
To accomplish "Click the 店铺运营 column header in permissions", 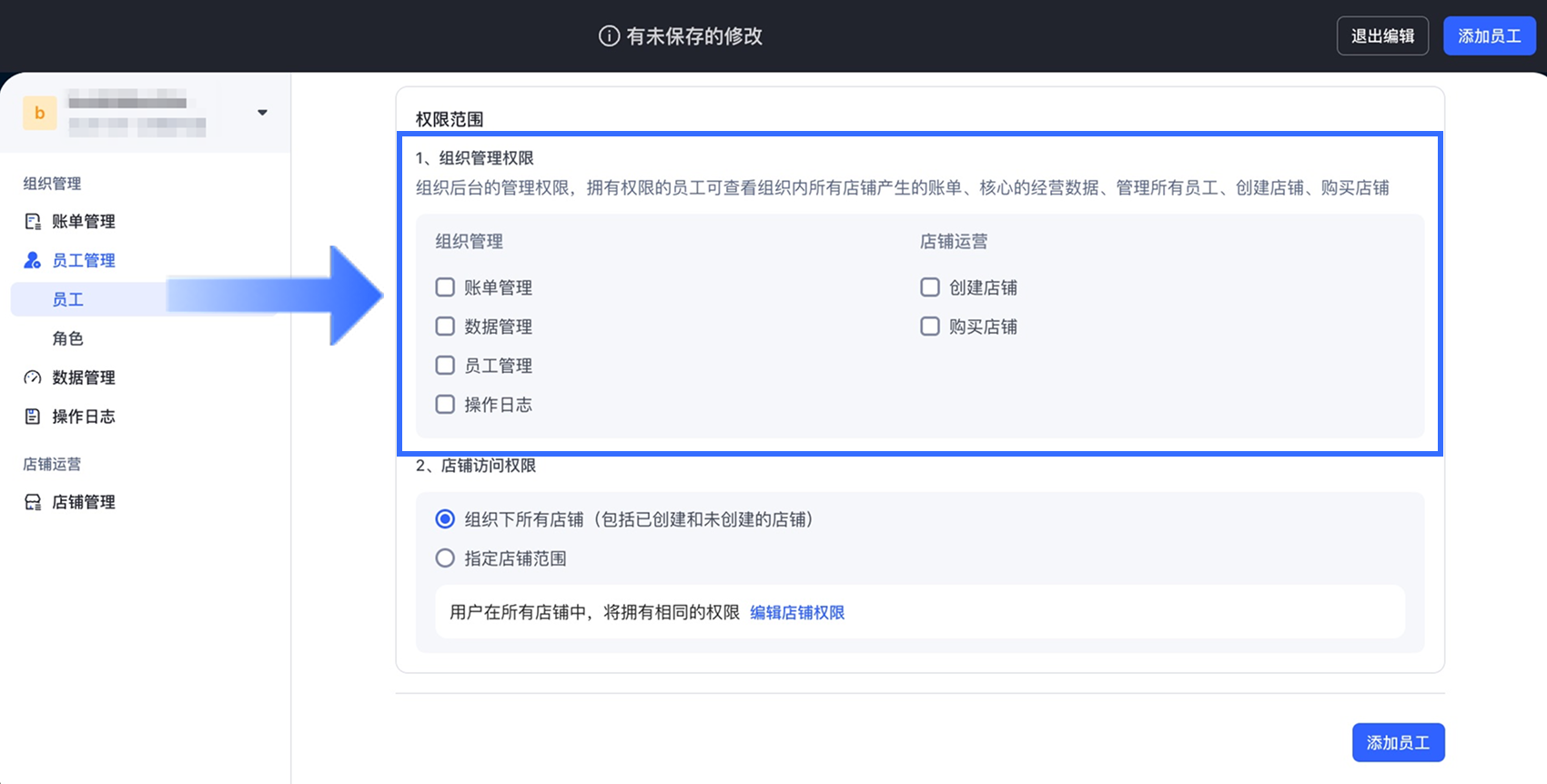I will click(x=954, y=242).
